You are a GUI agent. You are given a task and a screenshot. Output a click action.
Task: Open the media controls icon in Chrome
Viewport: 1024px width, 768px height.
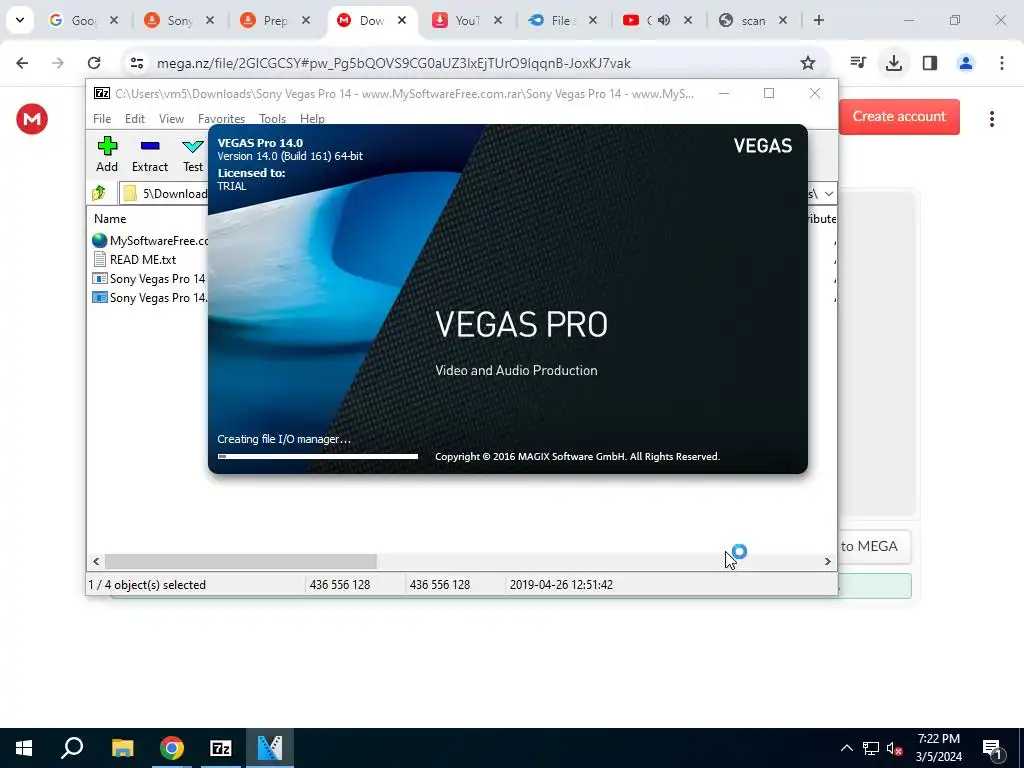858,63
